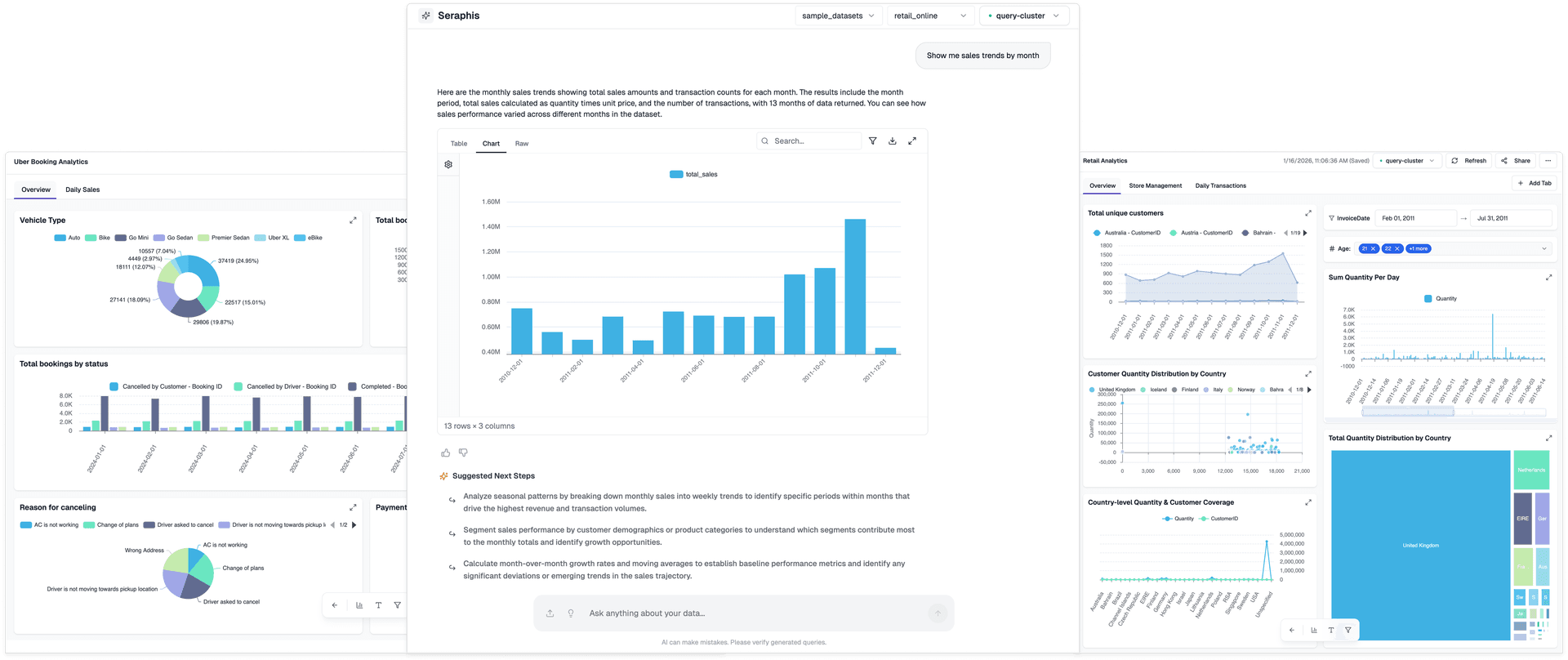Give a thumbs up to the response
Screen dimensions: 1568x660
(446, 453)
